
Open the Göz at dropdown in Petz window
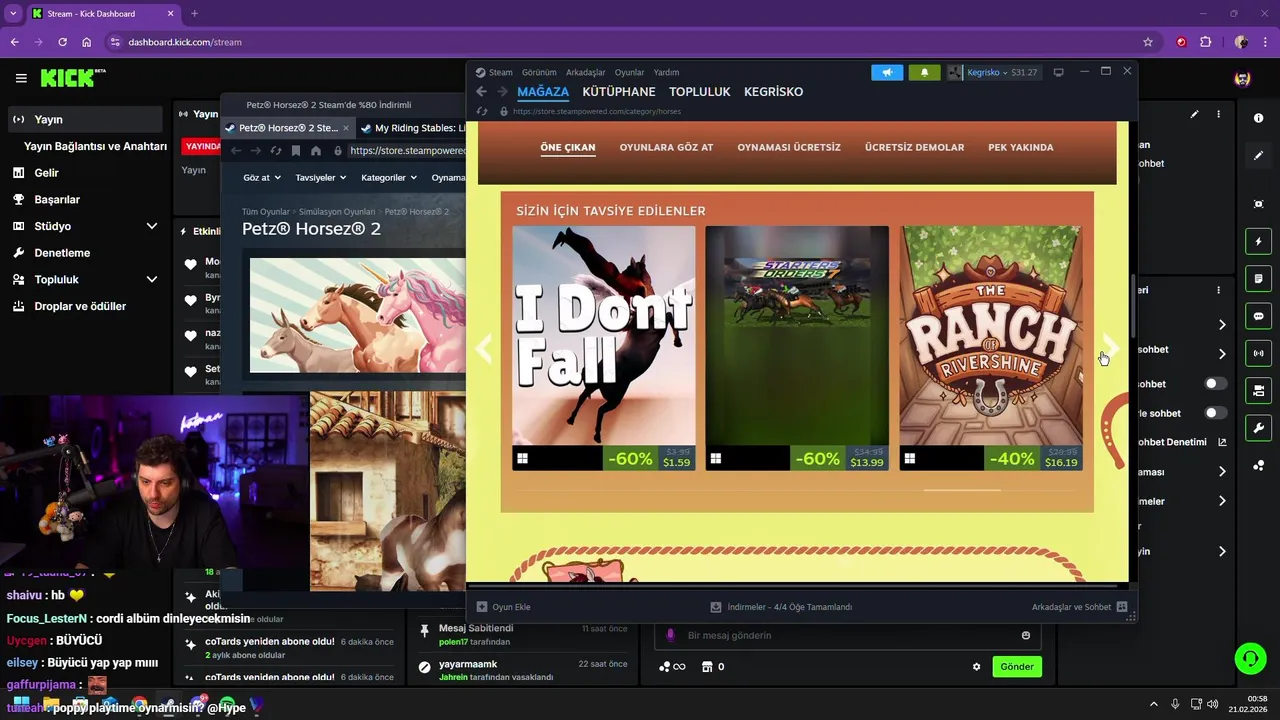pos(261,178)
